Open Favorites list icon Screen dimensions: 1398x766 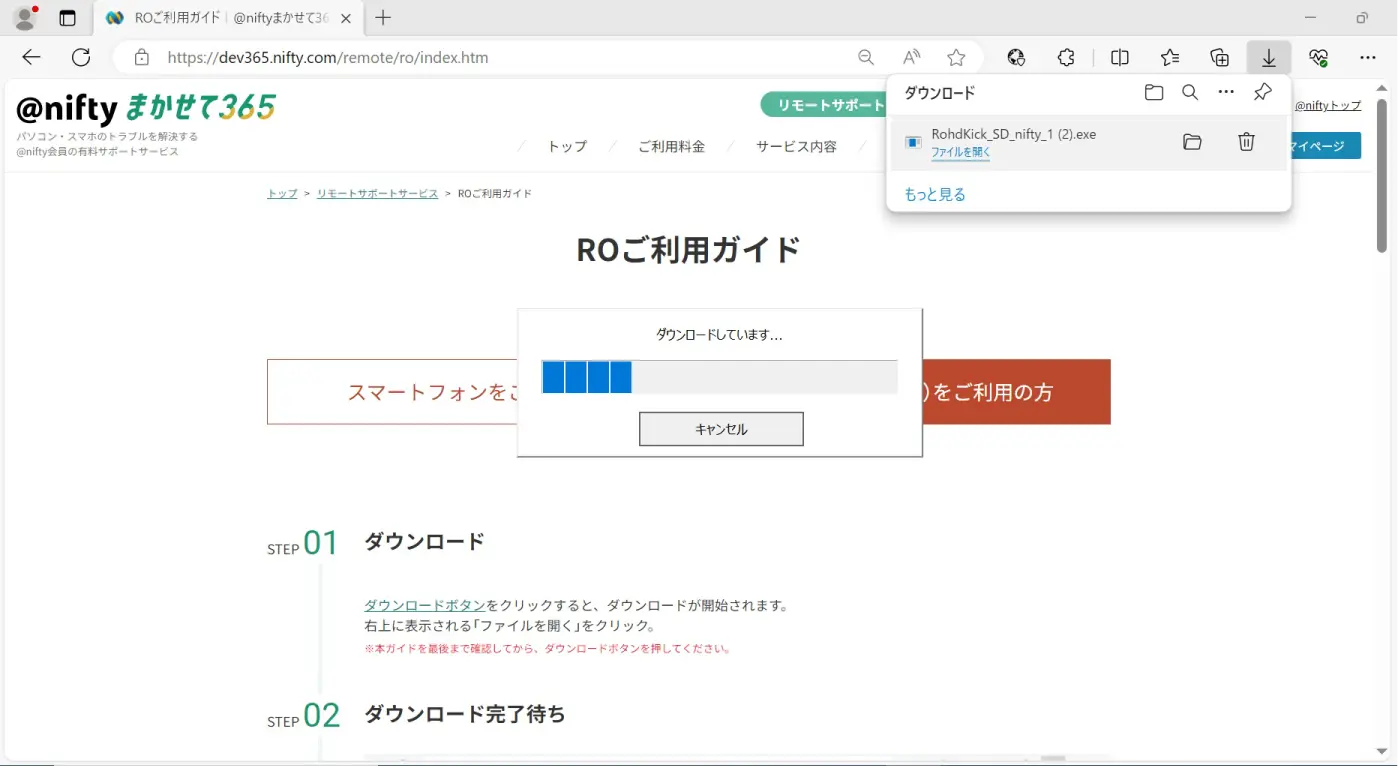point(1170,57)
